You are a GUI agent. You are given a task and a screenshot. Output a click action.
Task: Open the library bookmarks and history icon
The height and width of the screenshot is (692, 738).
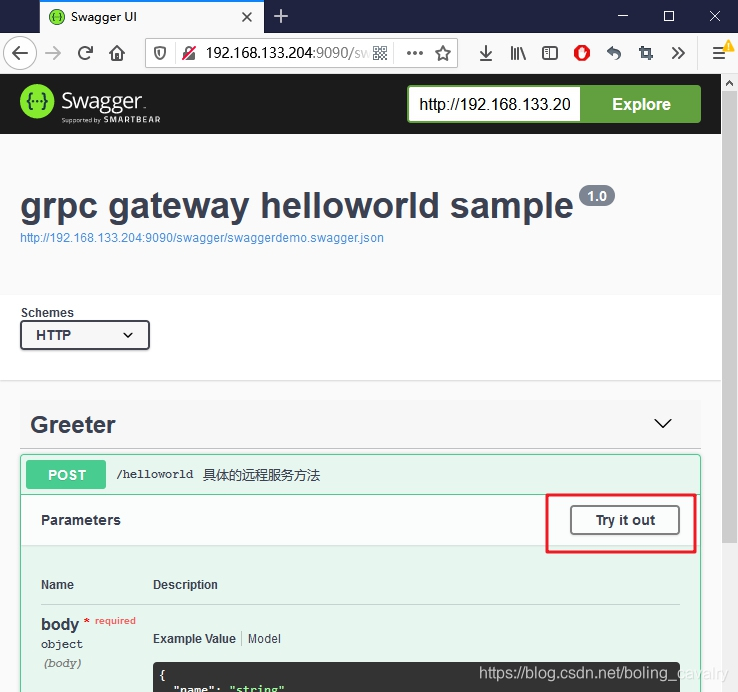coord(518,53)
